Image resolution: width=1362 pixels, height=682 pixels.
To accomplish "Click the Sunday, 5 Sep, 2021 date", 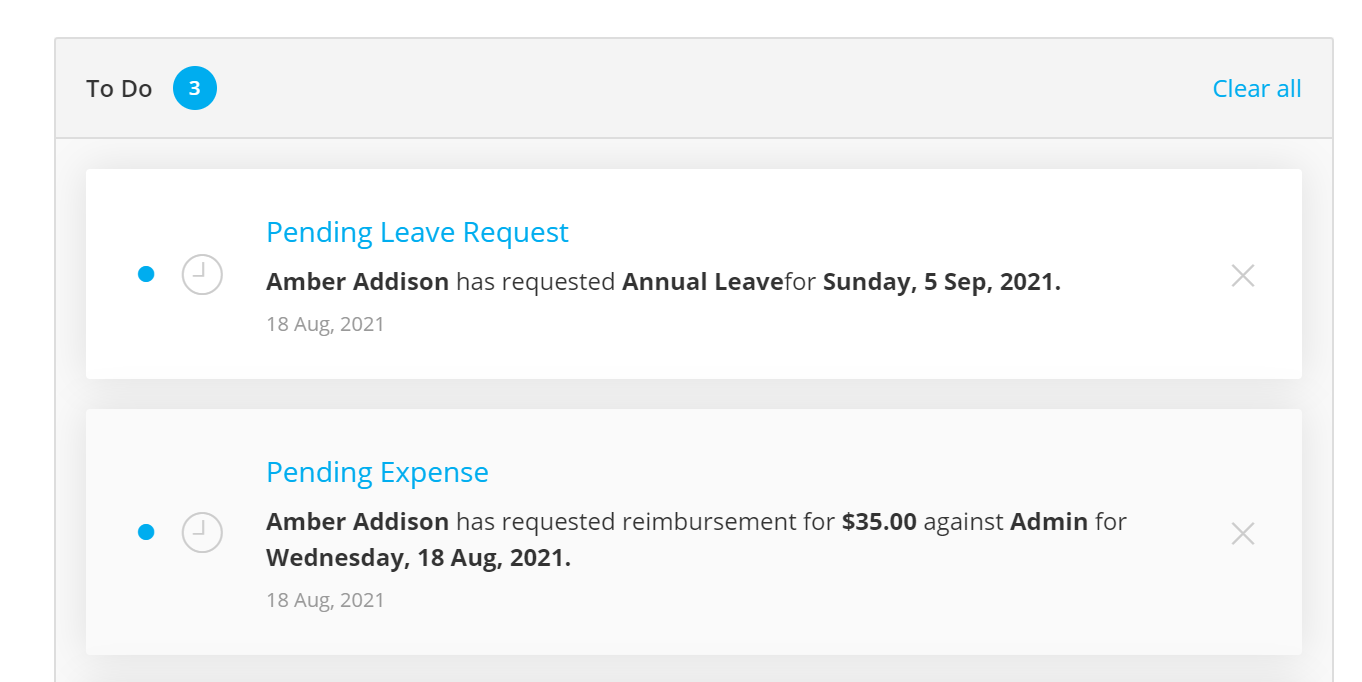I will click(x=942, y=282).
